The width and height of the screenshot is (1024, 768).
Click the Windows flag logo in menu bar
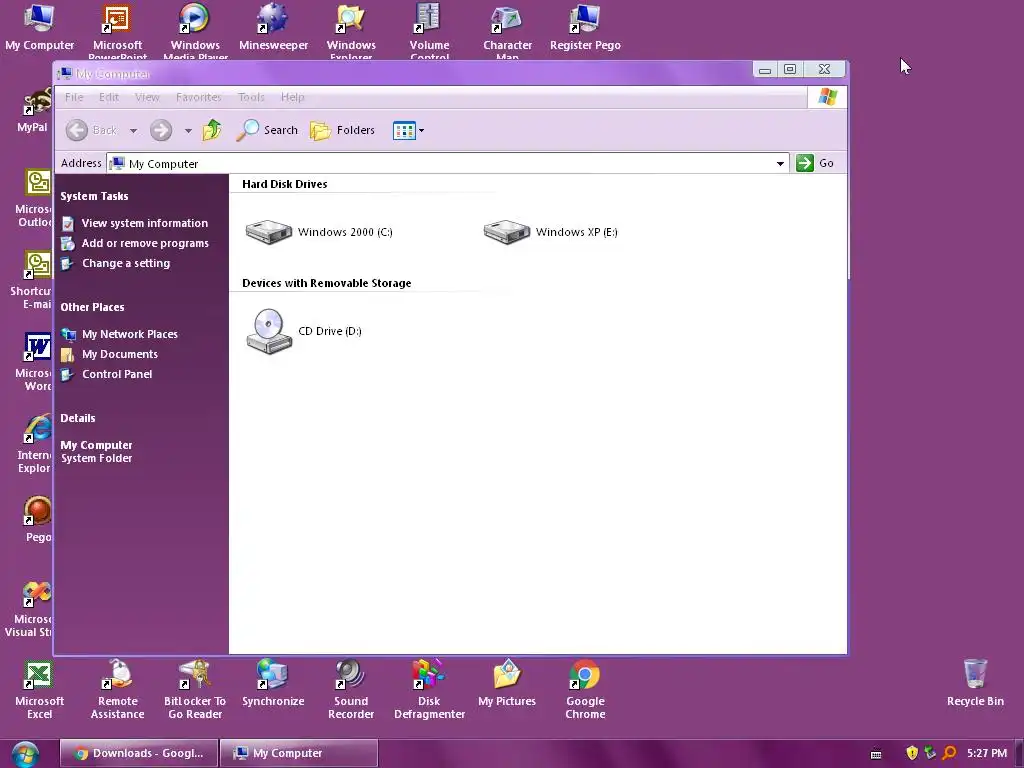(x=827, y=97)
